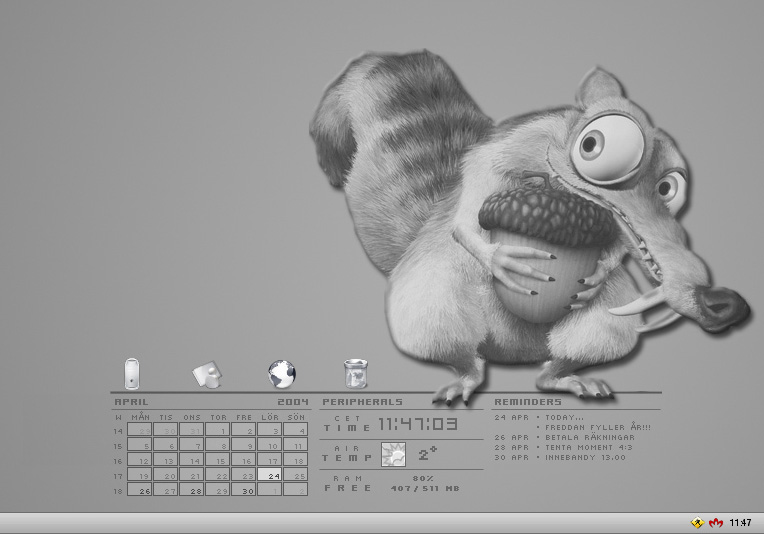Select calendar day 11

pyautogui.click(x=296, y=444)
